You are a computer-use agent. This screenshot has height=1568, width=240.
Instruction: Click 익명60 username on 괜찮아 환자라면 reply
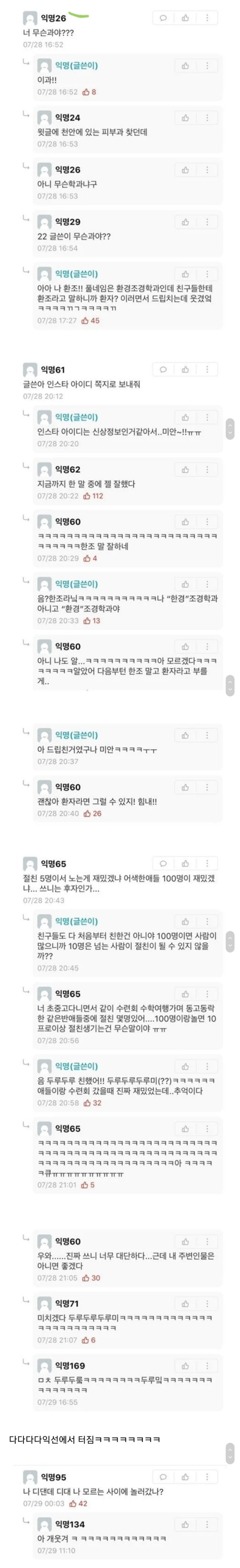(68, 788)
